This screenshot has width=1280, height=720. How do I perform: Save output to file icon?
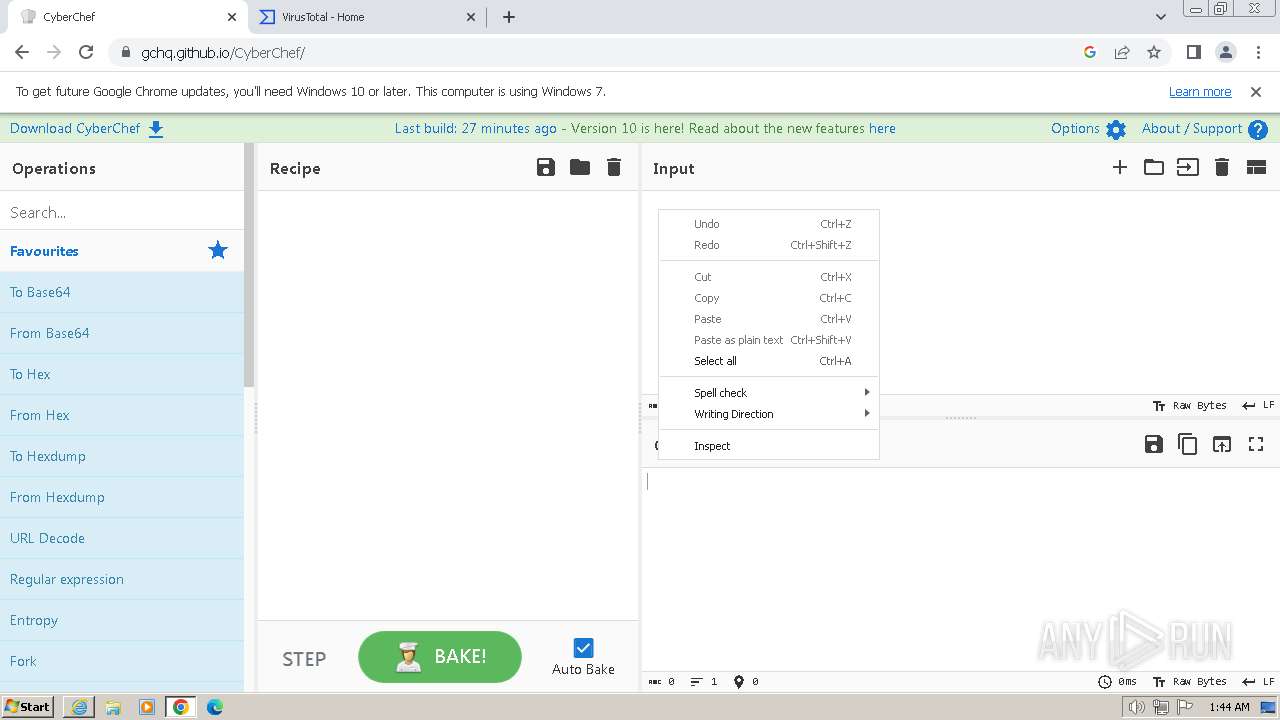(1154, 445)
